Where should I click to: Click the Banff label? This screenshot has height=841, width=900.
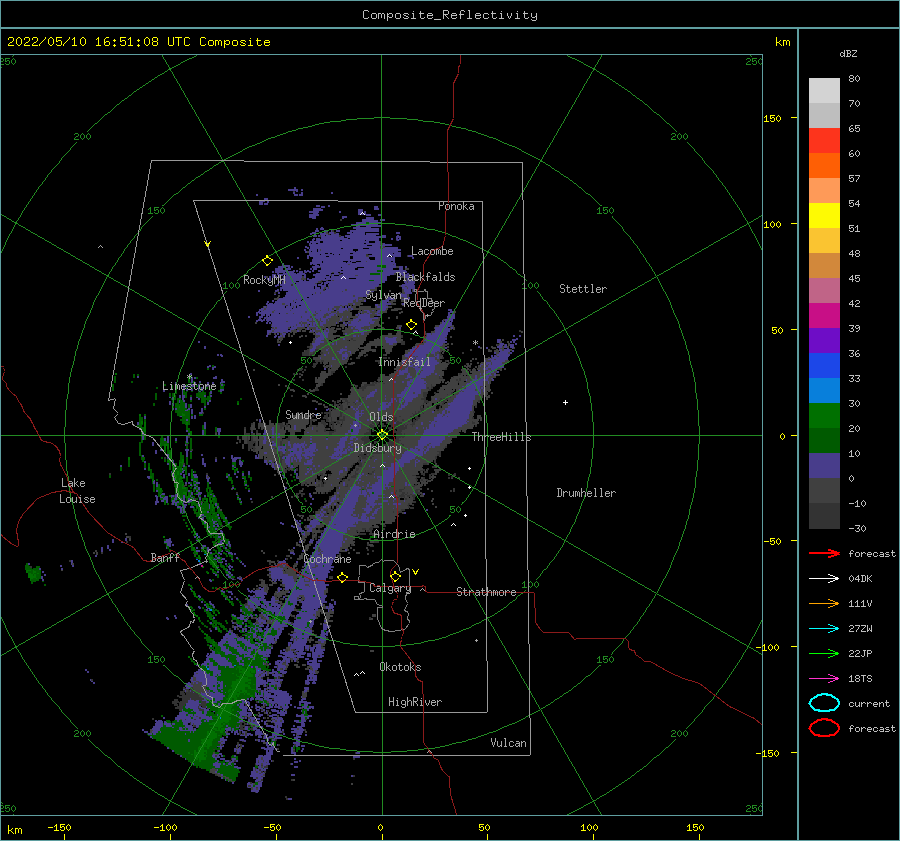coord(165,557)
